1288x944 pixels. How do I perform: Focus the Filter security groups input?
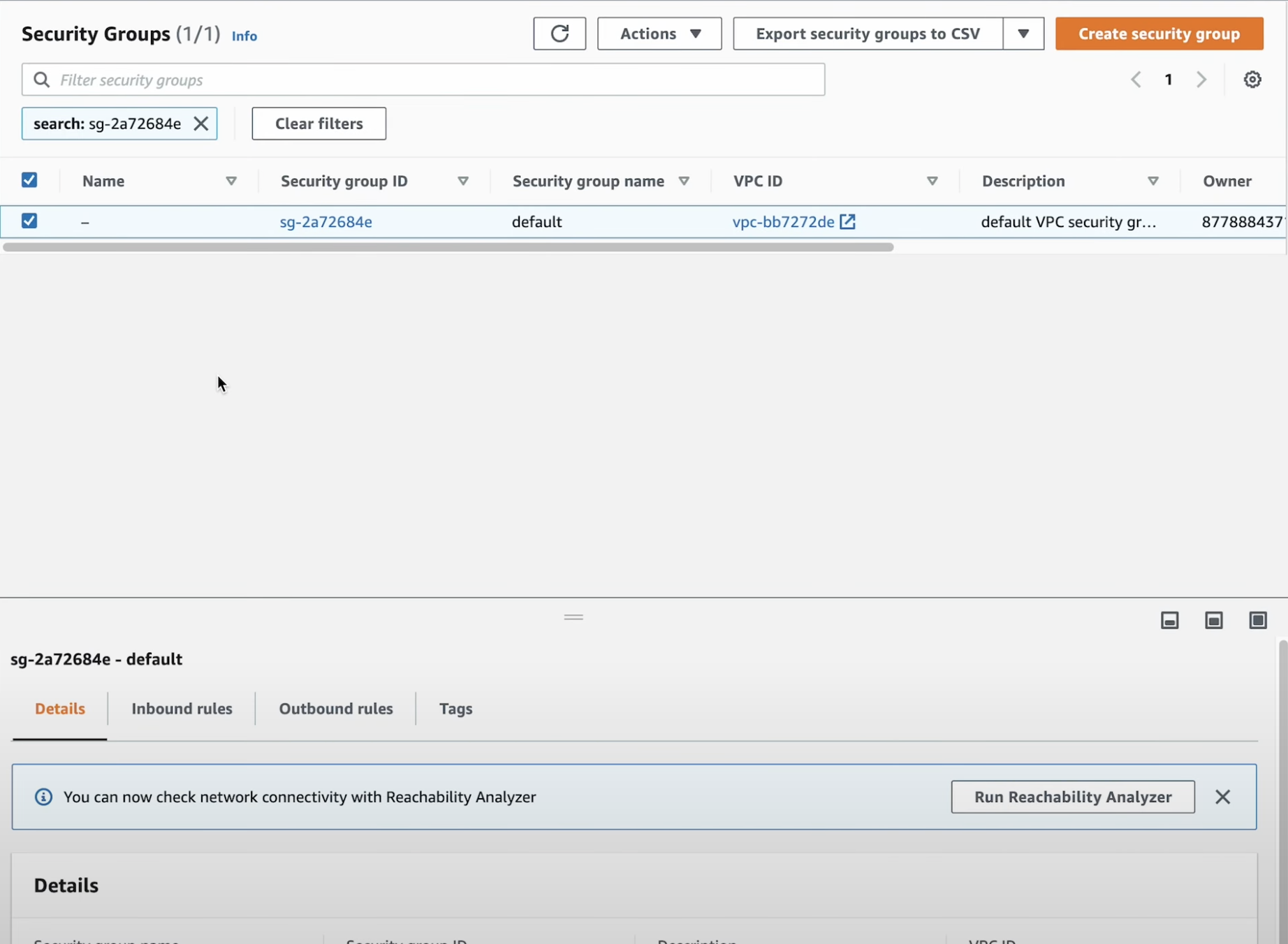click(x=423, y=80)
